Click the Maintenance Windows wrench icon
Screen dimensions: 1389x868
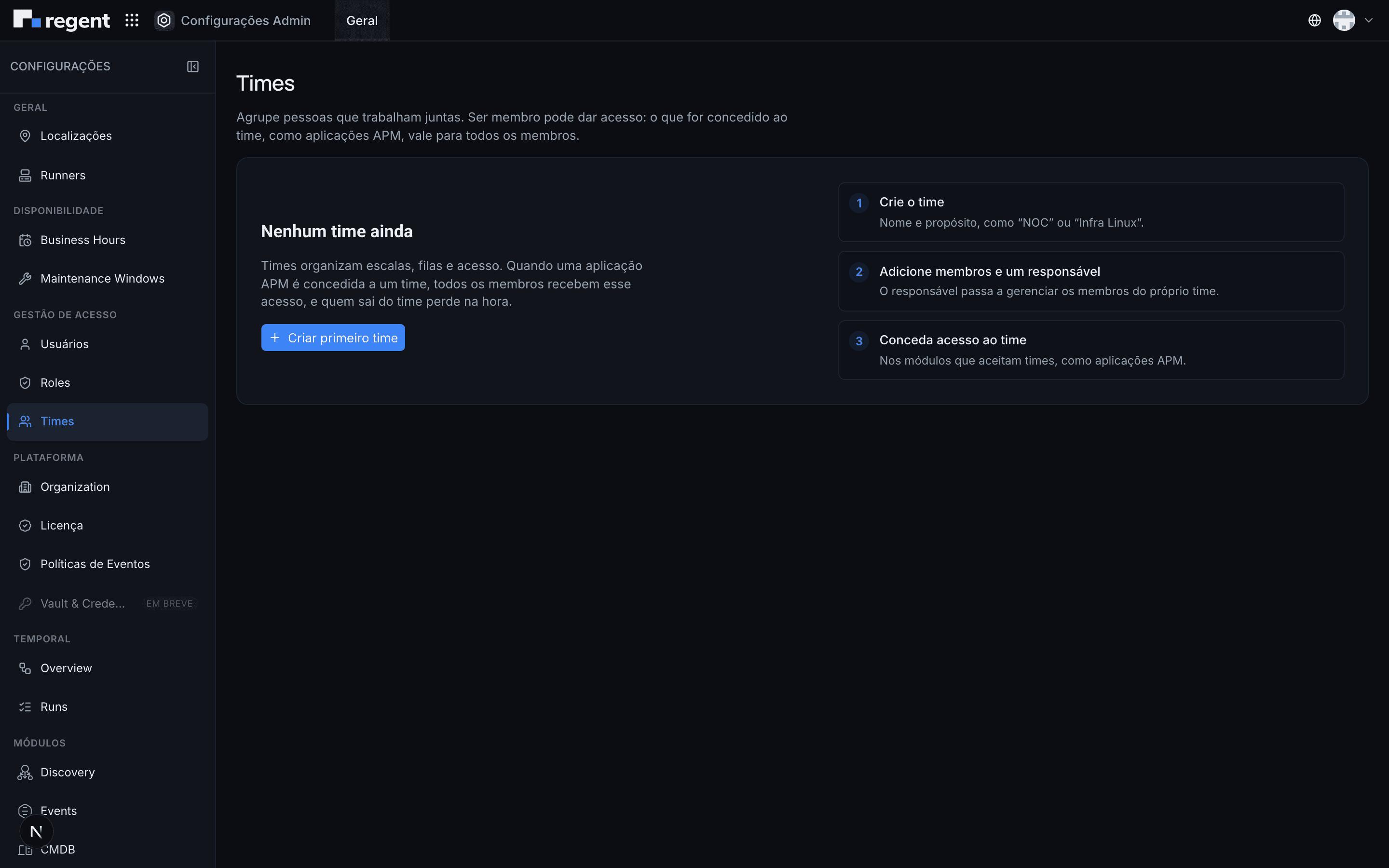tap(25, 278)
